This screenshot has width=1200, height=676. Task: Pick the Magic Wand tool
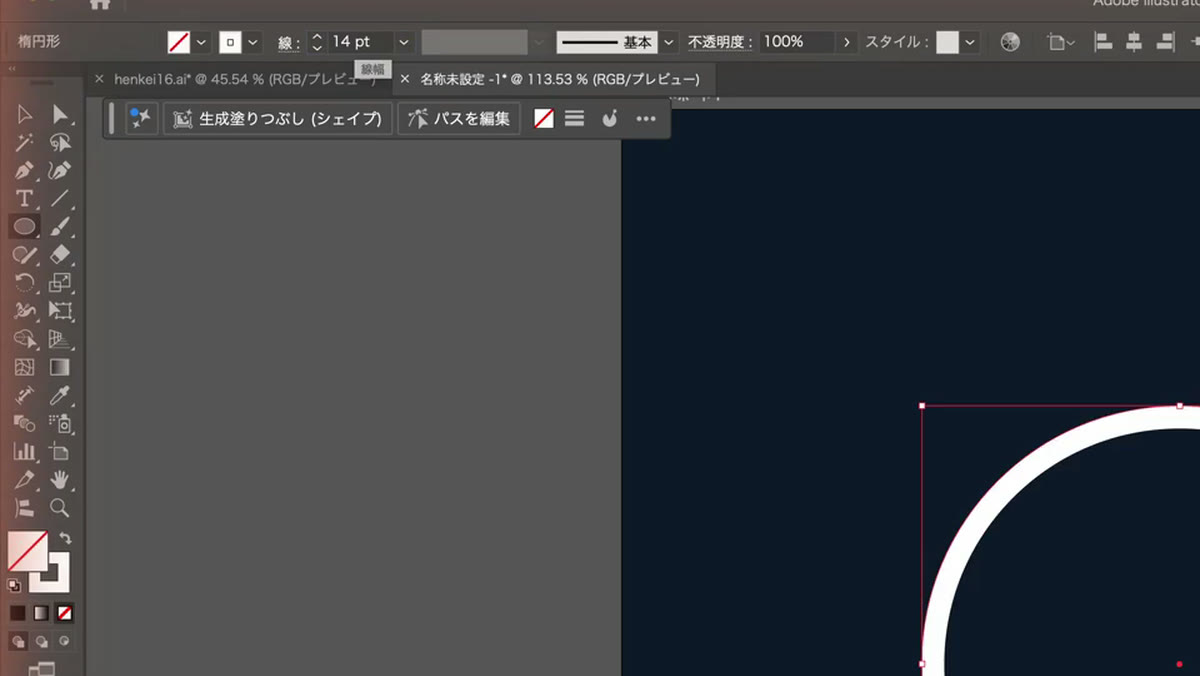coord(25,143)
